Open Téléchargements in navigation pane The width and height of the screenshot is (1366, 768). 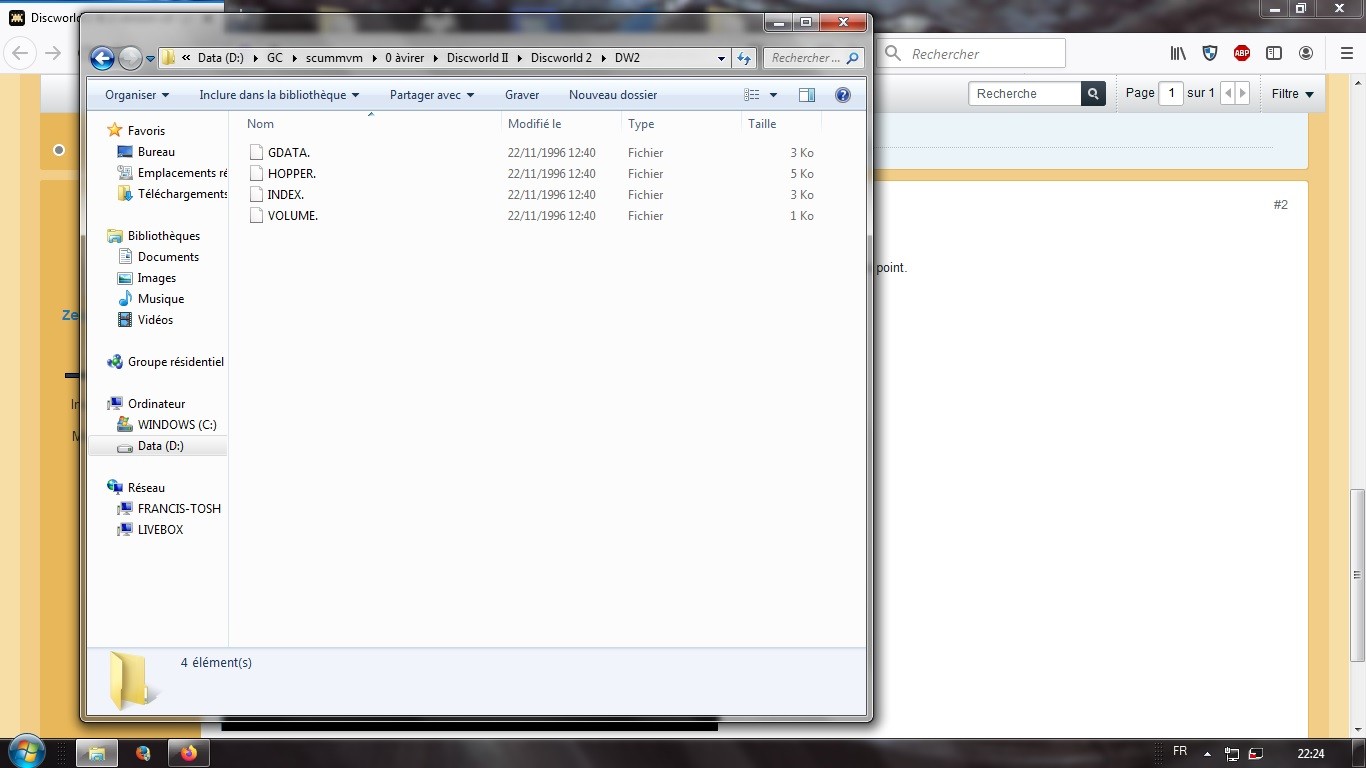click(172, 194)
